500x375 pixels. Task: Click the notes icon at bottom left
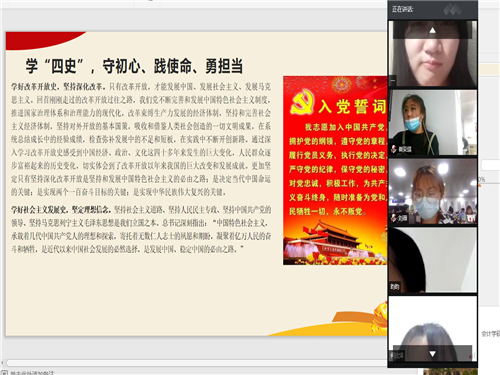pyautogui.click(x=4, y=373)
